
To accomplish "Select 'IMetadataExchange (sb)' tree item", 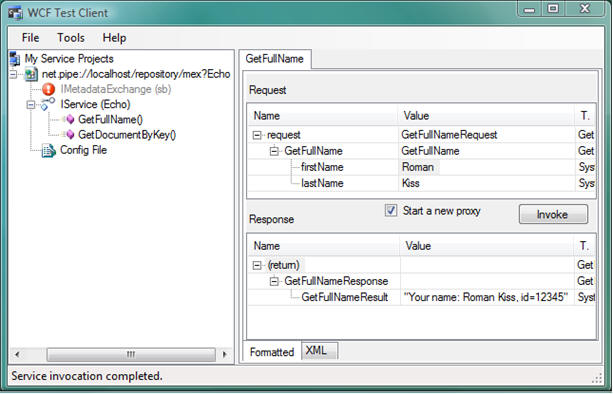I will tap(116, 89).
